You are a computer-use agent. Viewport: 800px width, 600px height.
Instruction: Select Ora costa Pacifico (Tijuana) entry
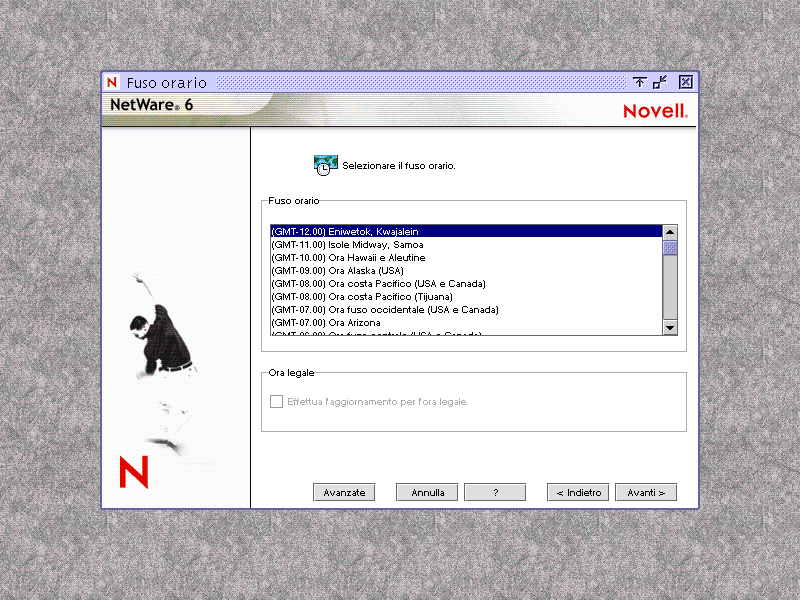[x=466, y=297]
